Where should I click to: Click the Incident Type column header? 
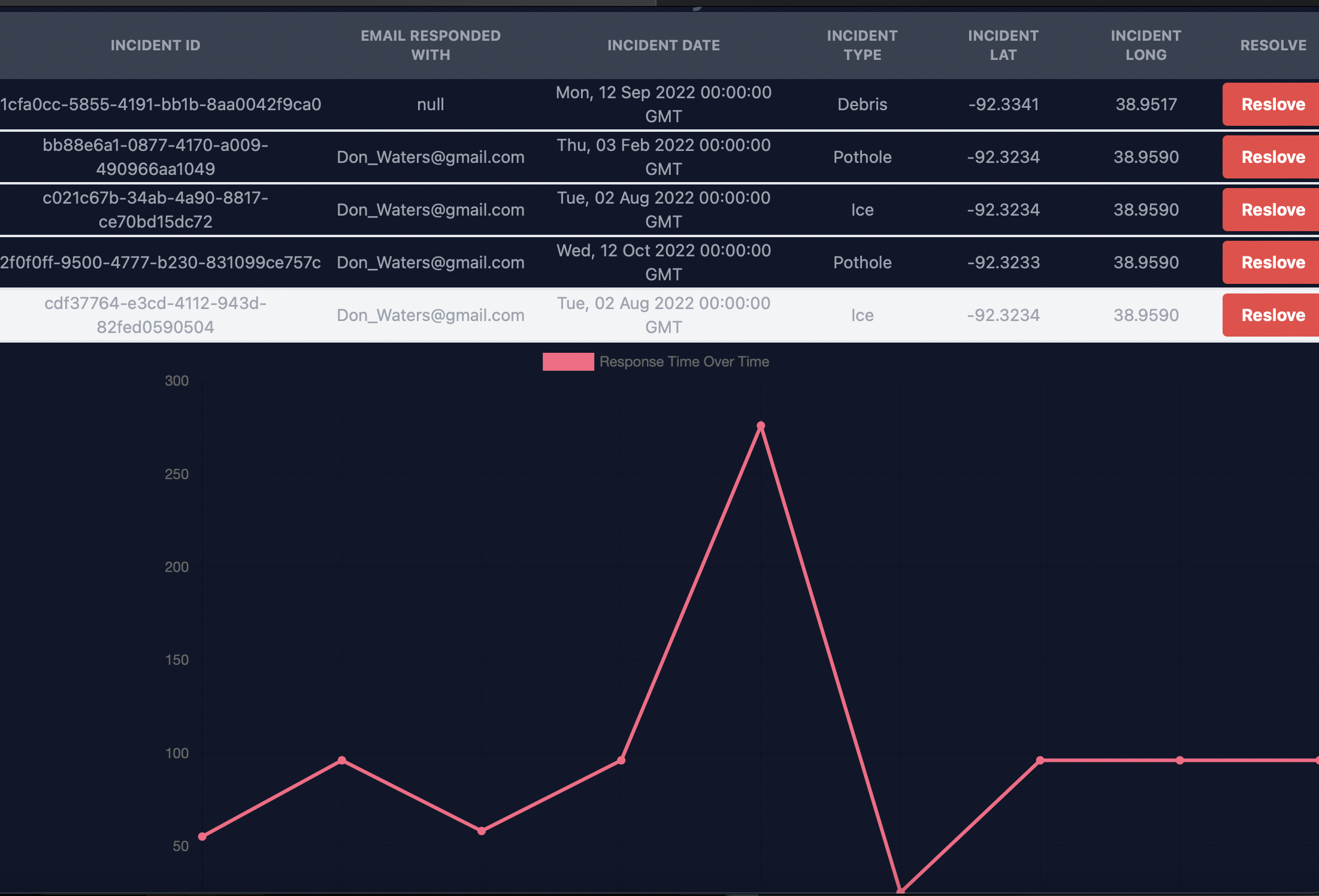(862, 46)
